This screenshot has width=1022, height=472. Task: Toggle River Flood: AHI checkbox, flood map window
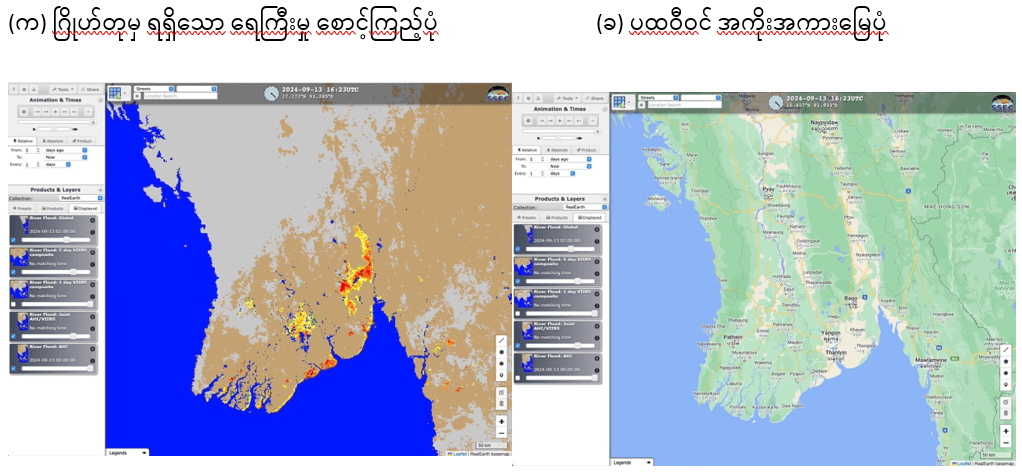[x=13, y=368]
